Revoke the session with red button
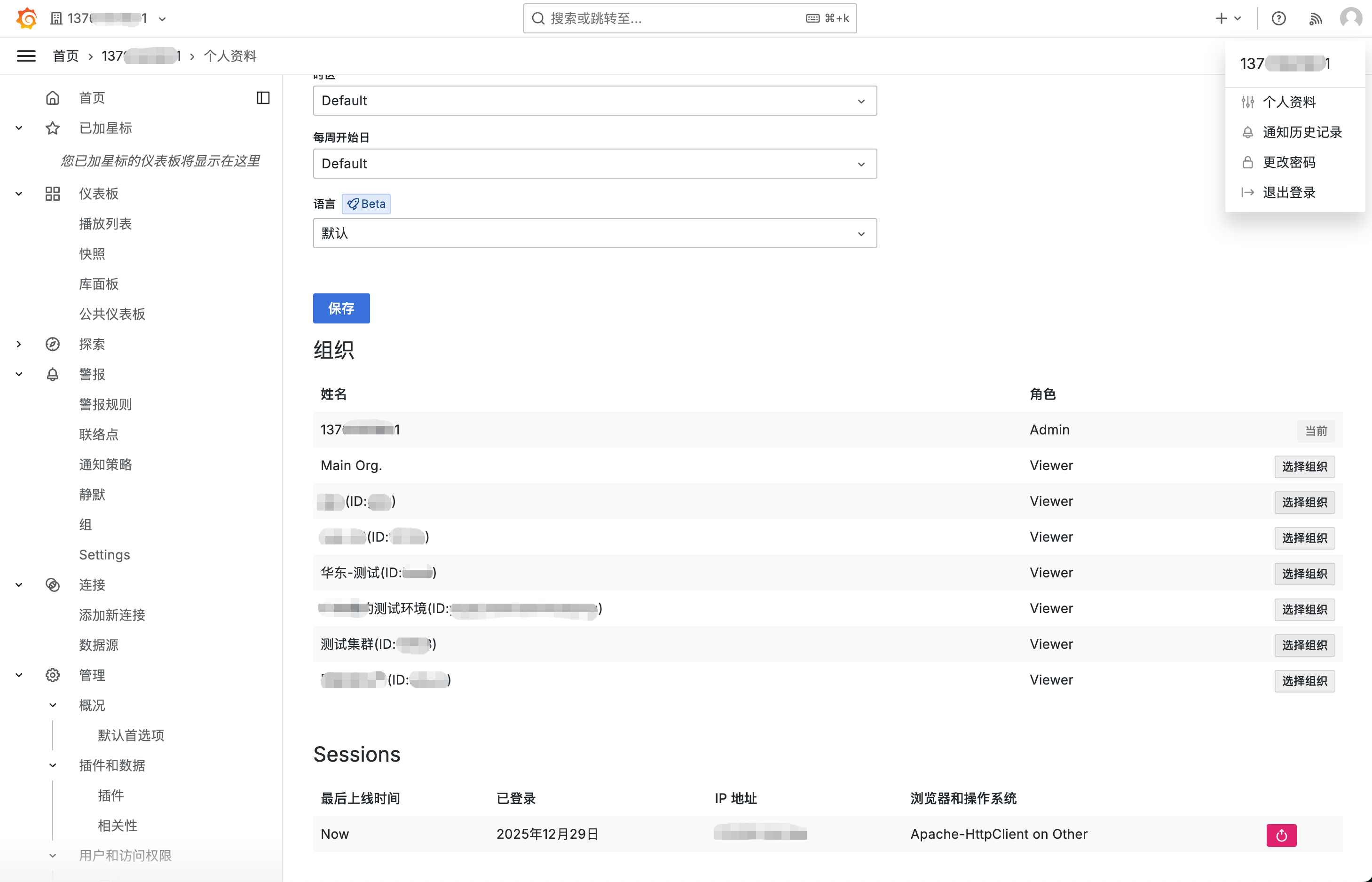 coord(1281,835)
